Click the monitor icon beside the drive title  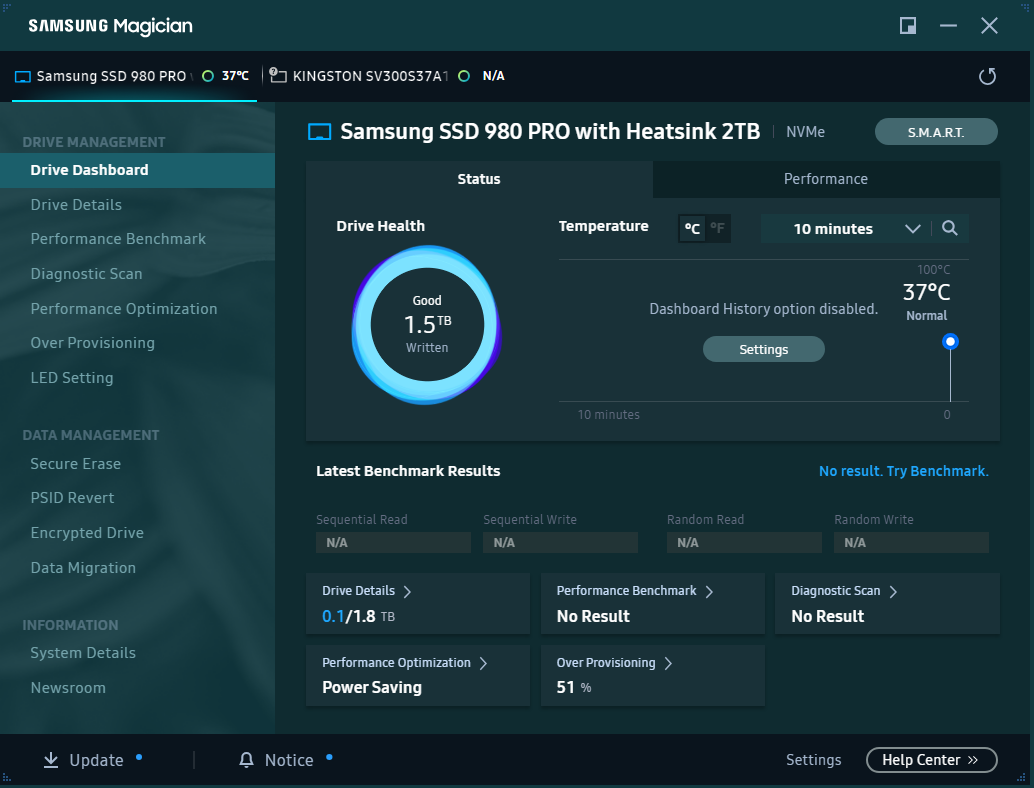point(320,132)
